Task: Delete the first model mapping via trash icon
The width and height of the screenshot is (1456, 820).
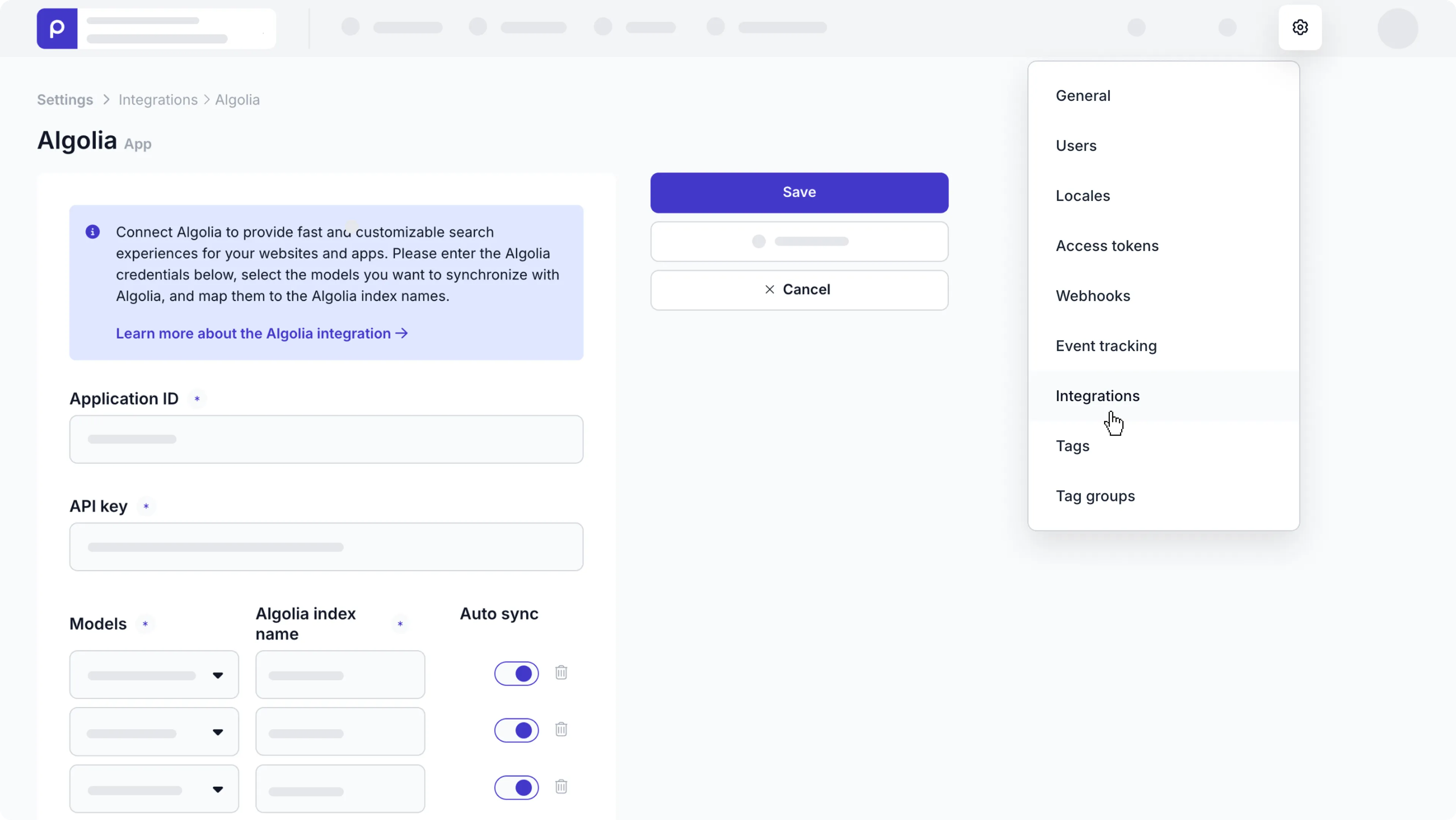Action: 561,673
